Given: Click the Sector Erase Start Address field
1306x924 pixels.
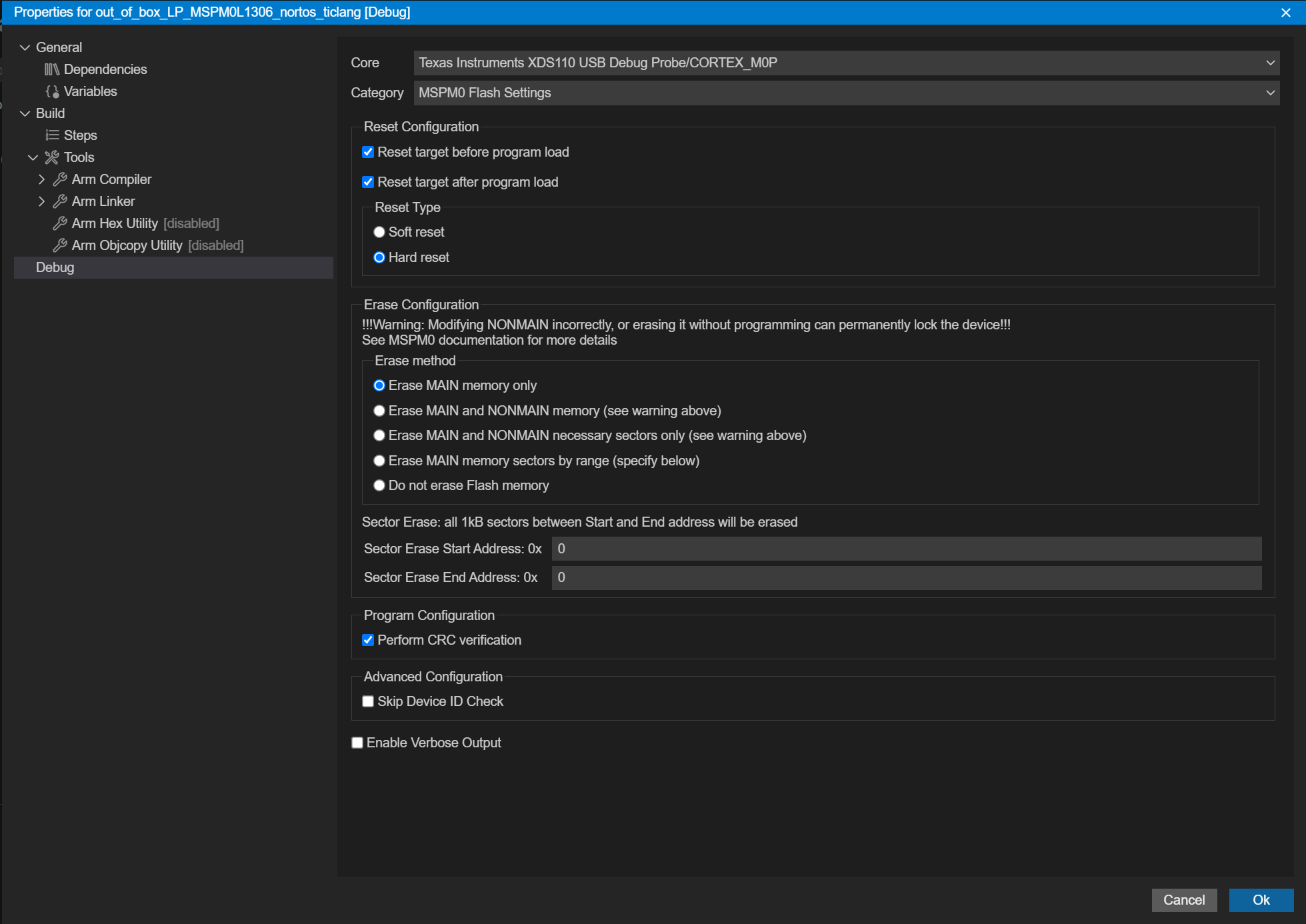Looking at the screenshot, I should point(905,549).
